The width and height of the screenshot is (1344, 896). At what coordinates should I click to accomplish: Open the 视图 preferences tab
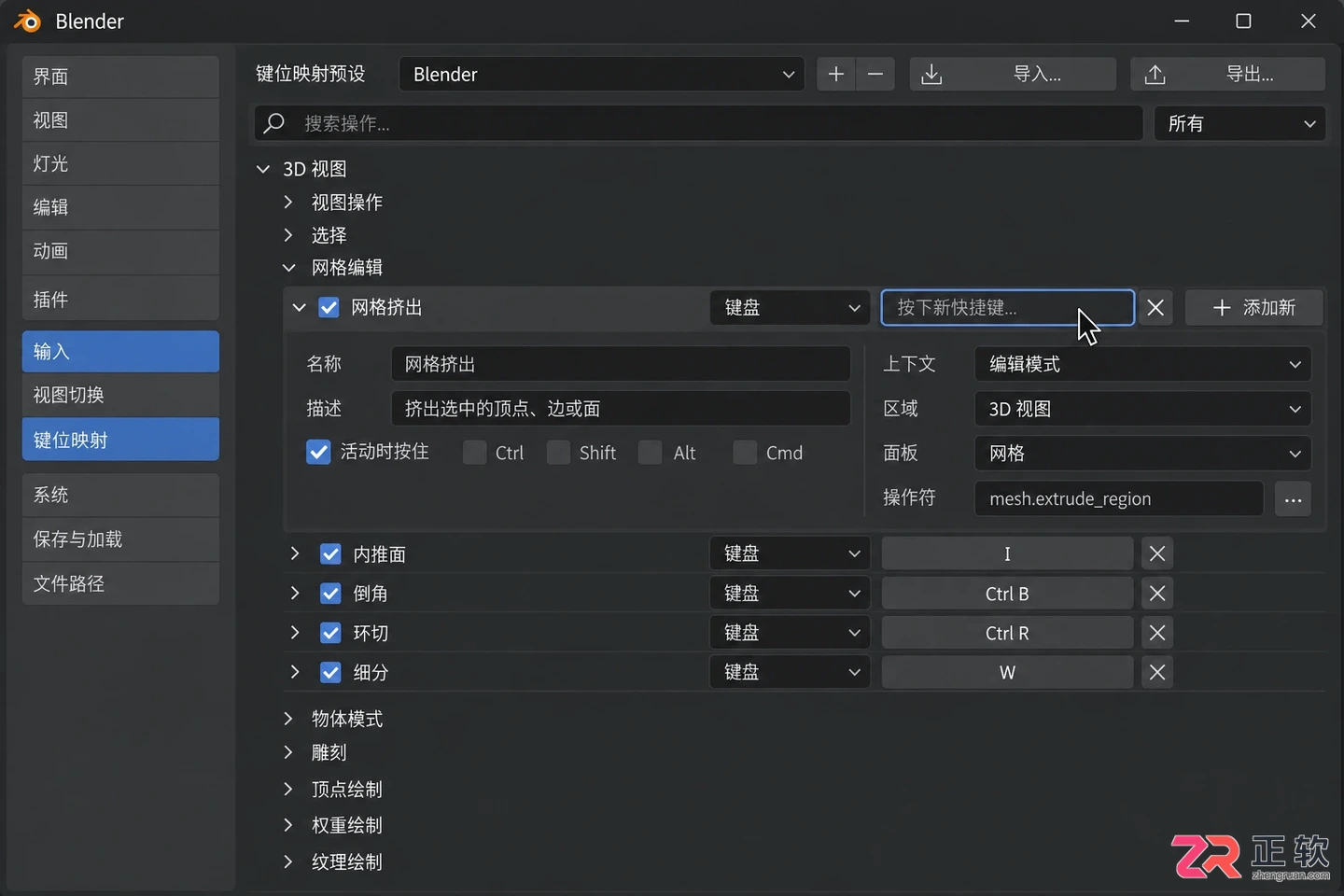120,120
